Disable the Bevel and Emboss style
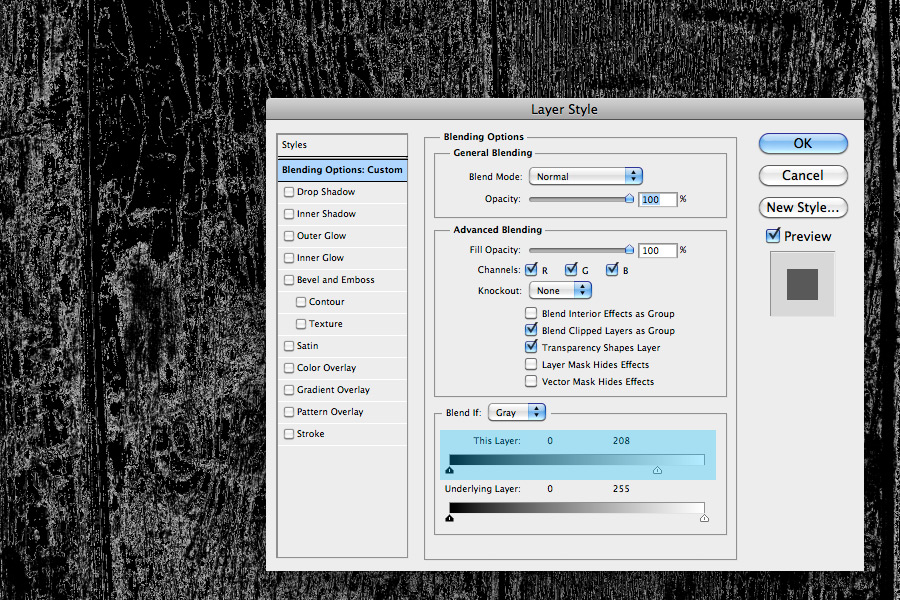This screenshot has height=600, width=900. (289, 279)
